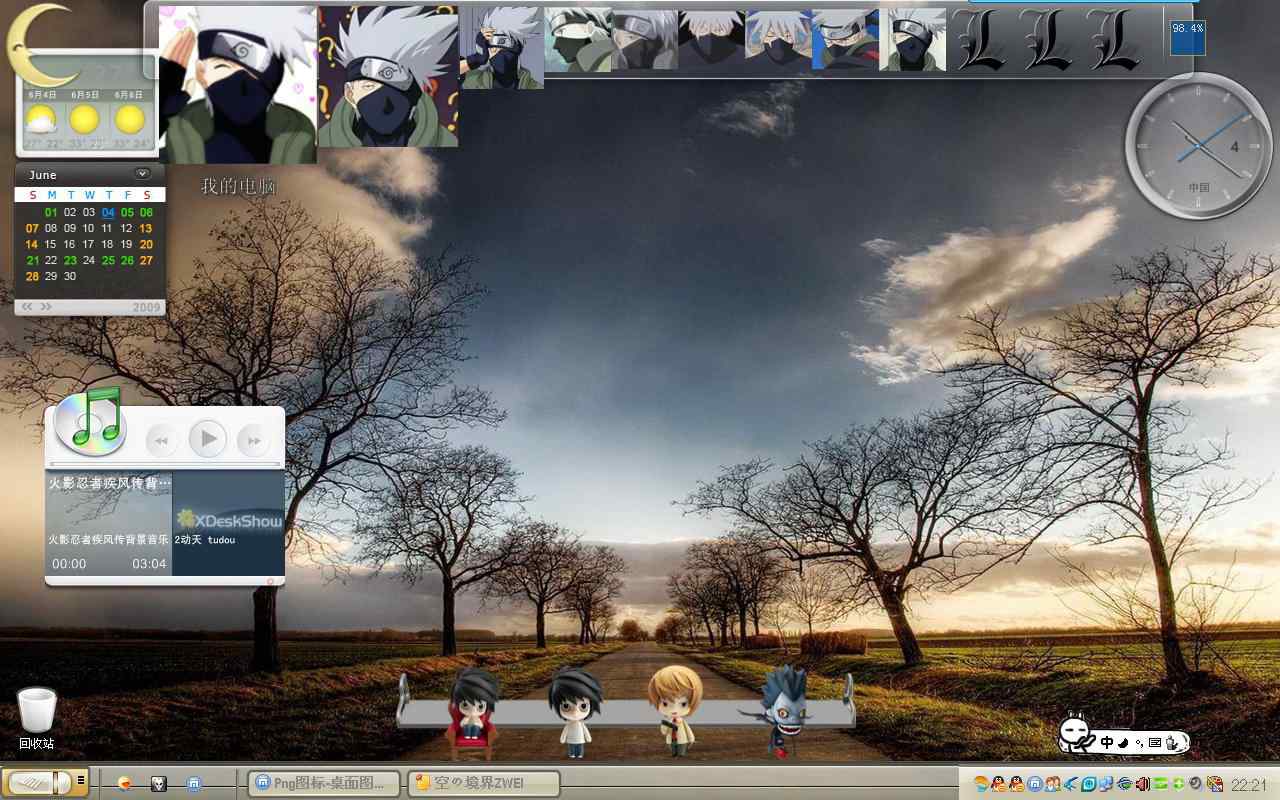
Task: Open the calendar month dropdown arrow beside June
Action: tap(142, 174)
